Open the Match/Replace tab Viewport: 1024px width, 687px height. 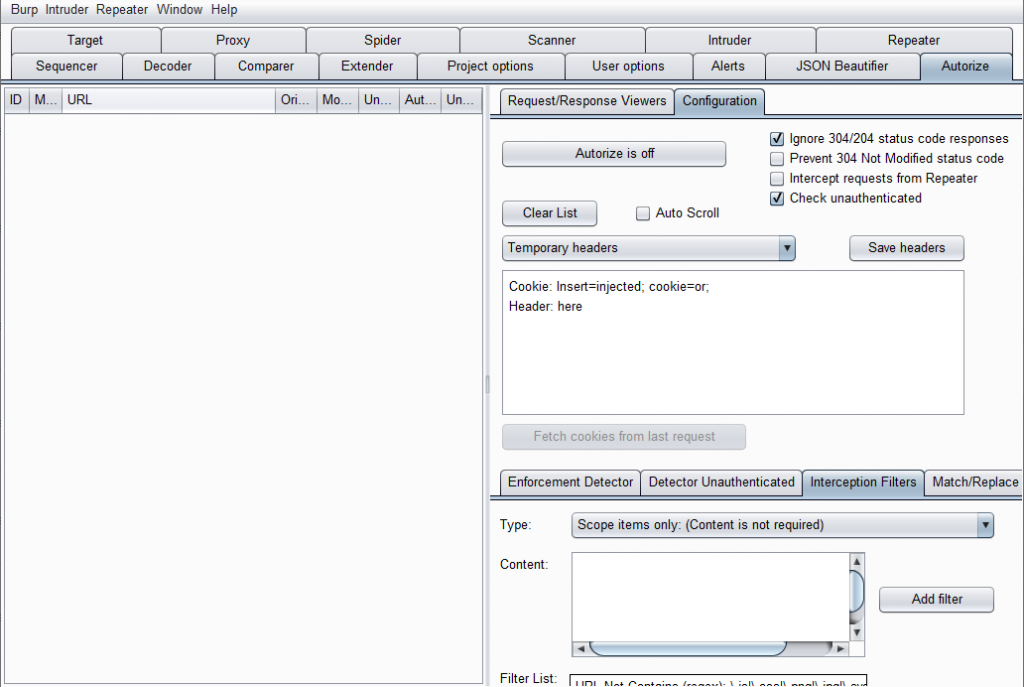[x=975, y=483]
